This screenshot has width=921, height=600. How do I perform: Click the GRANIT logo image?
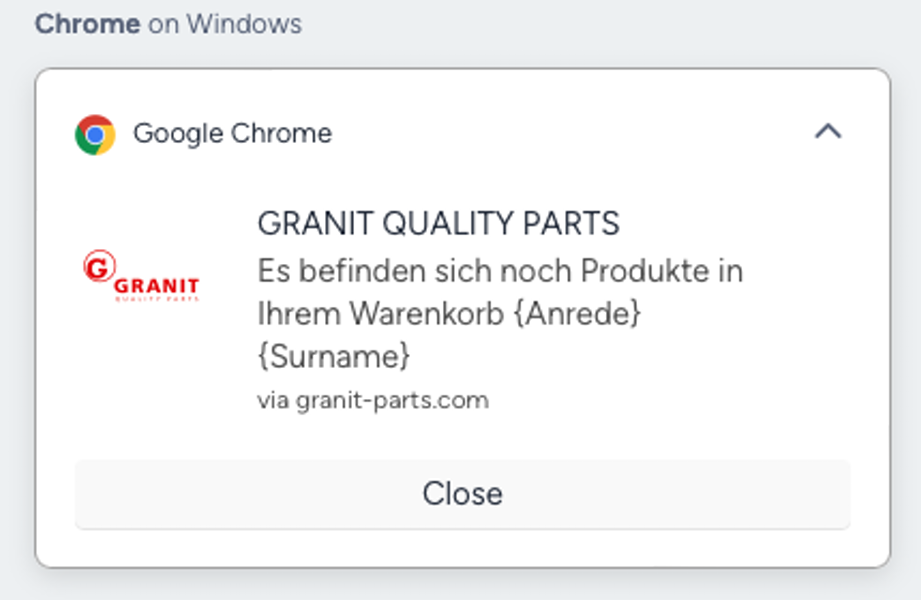[x=141, y=278]
